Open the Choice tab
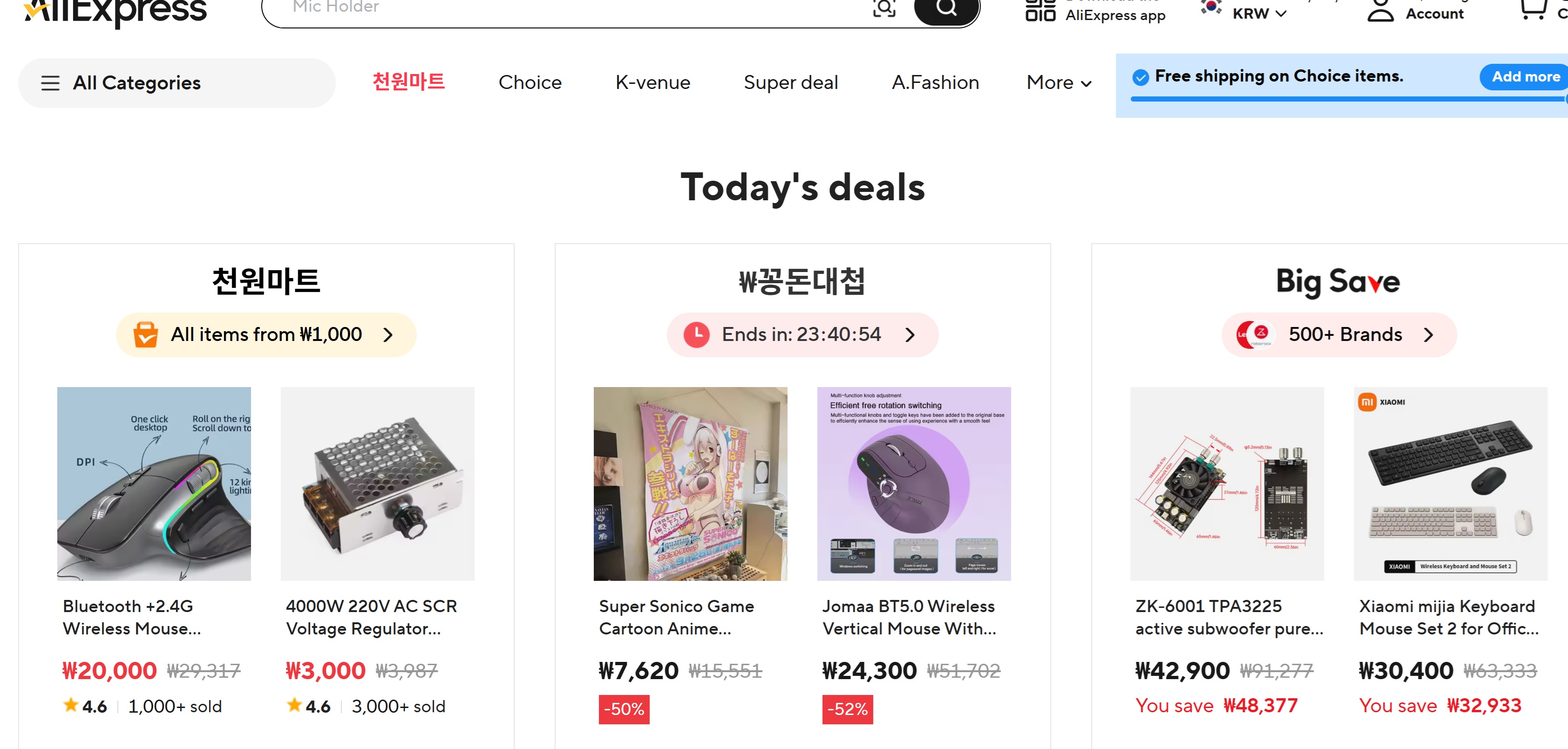The image size is (1568, 749). [x=529, y=82]
